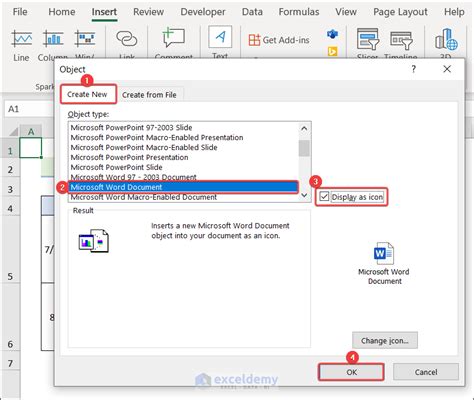Click the select-all corner triangle
The height and width of the screenshot is (400, 474).
point(13,132)
